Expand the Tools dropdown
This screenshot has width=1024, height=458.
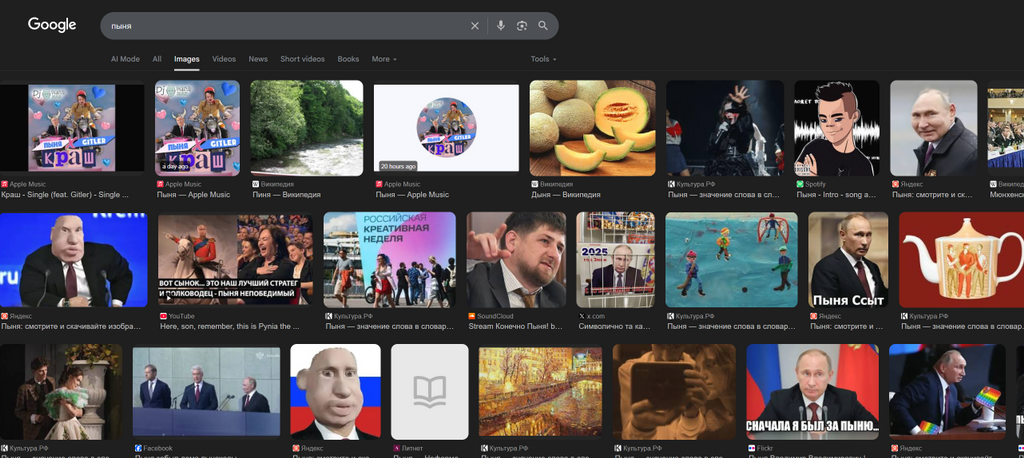(543, 59)
